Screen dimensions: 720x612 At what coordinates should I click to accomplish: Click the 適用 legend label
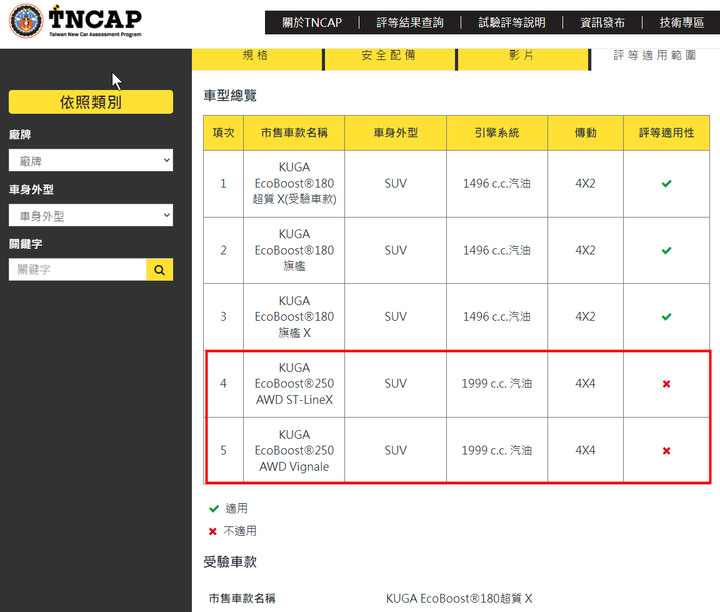[x=236, y=509]
